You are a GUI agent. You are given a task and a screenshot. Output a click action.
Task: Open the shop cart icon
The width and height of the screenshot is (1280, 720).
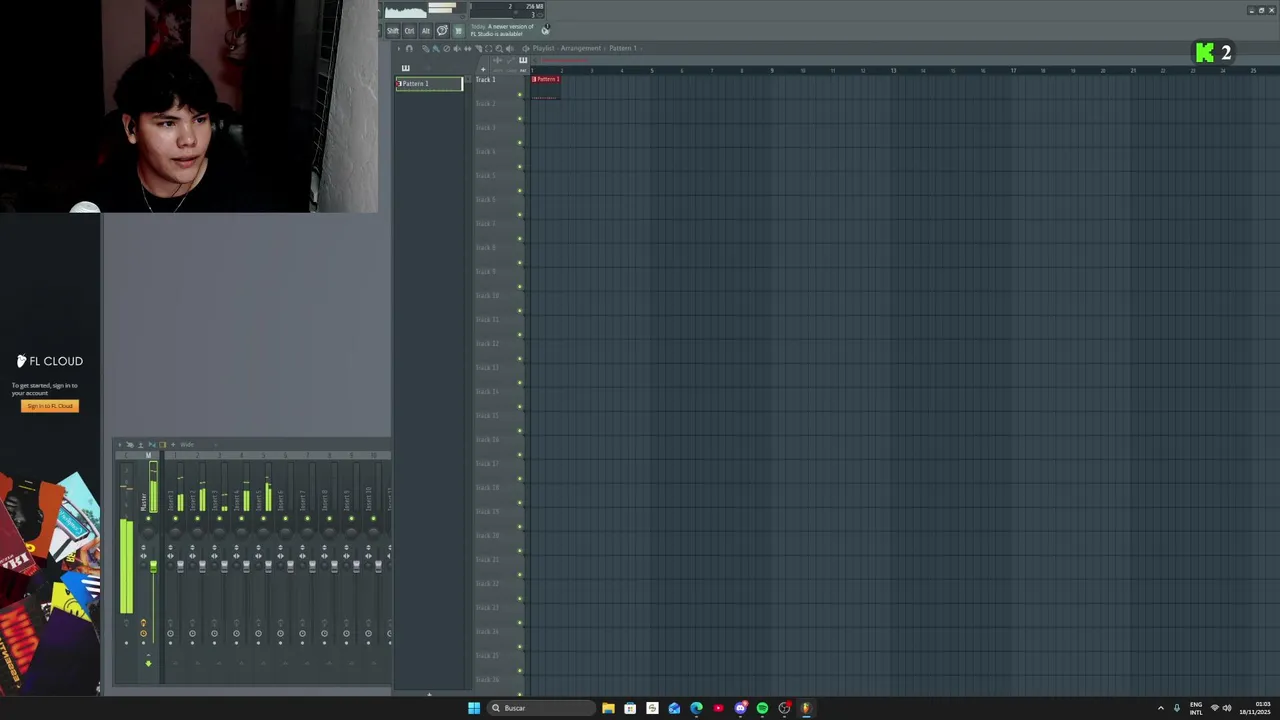[x=458, y=30]
